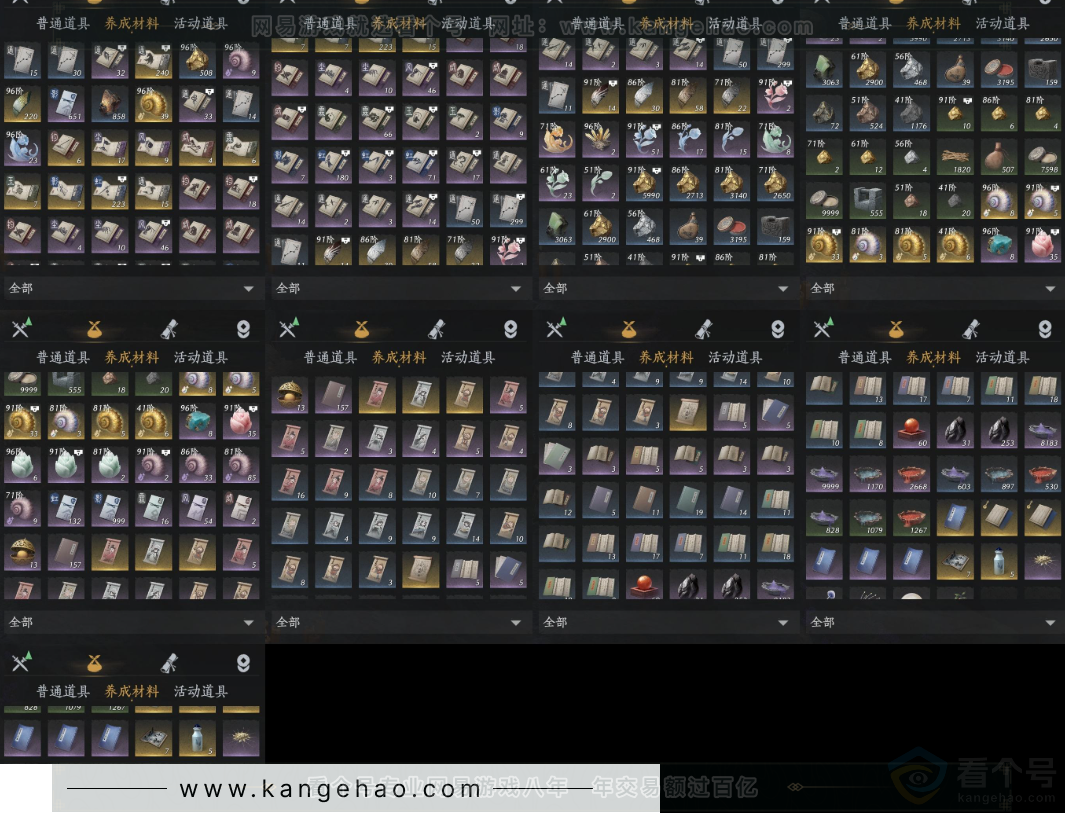The height and width of the screenshot is (813, 1065).
Task: Click the www.kangehao.com banner link
Action: (330, 789)
